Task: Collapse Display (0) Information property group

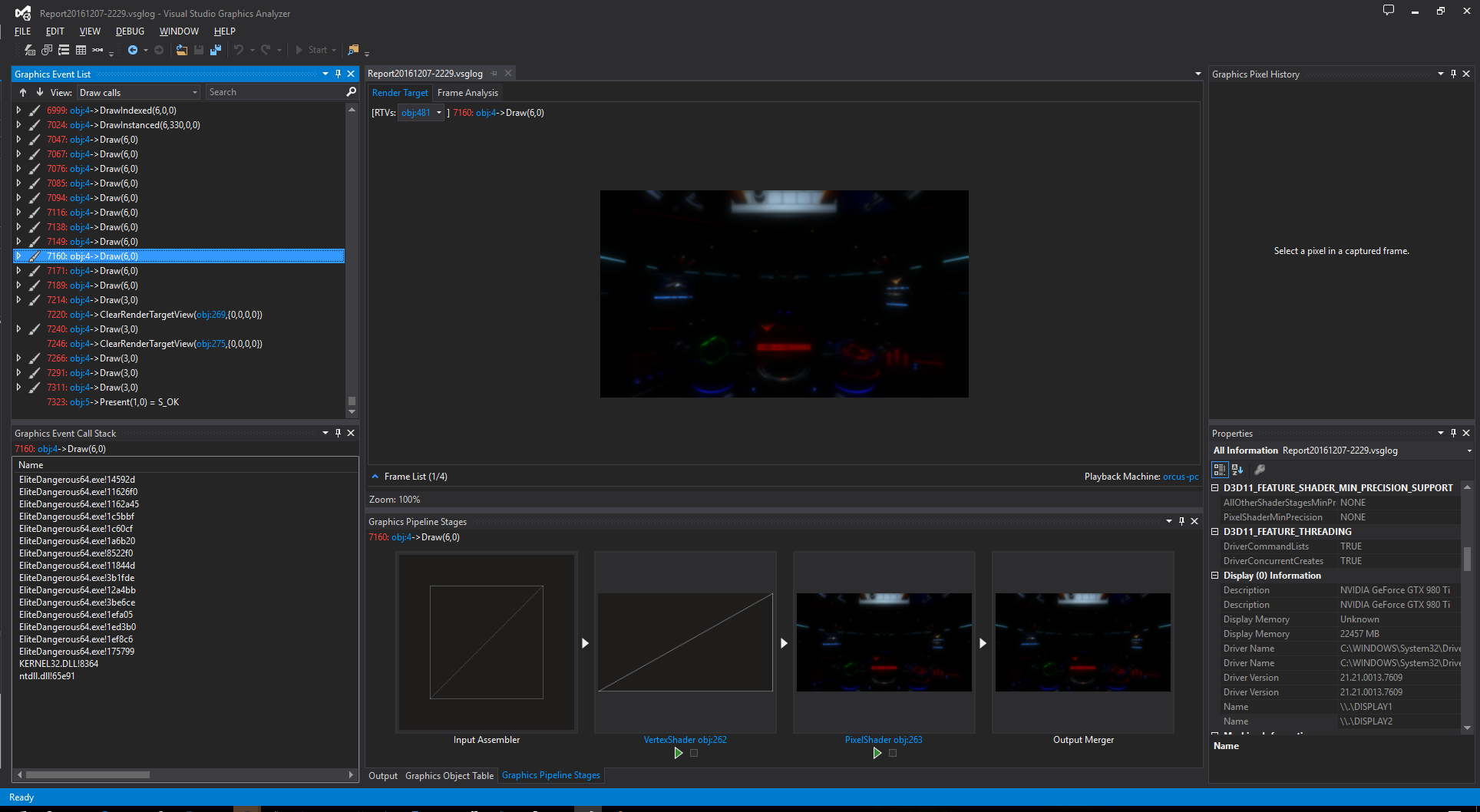Action: [1215, 575]
